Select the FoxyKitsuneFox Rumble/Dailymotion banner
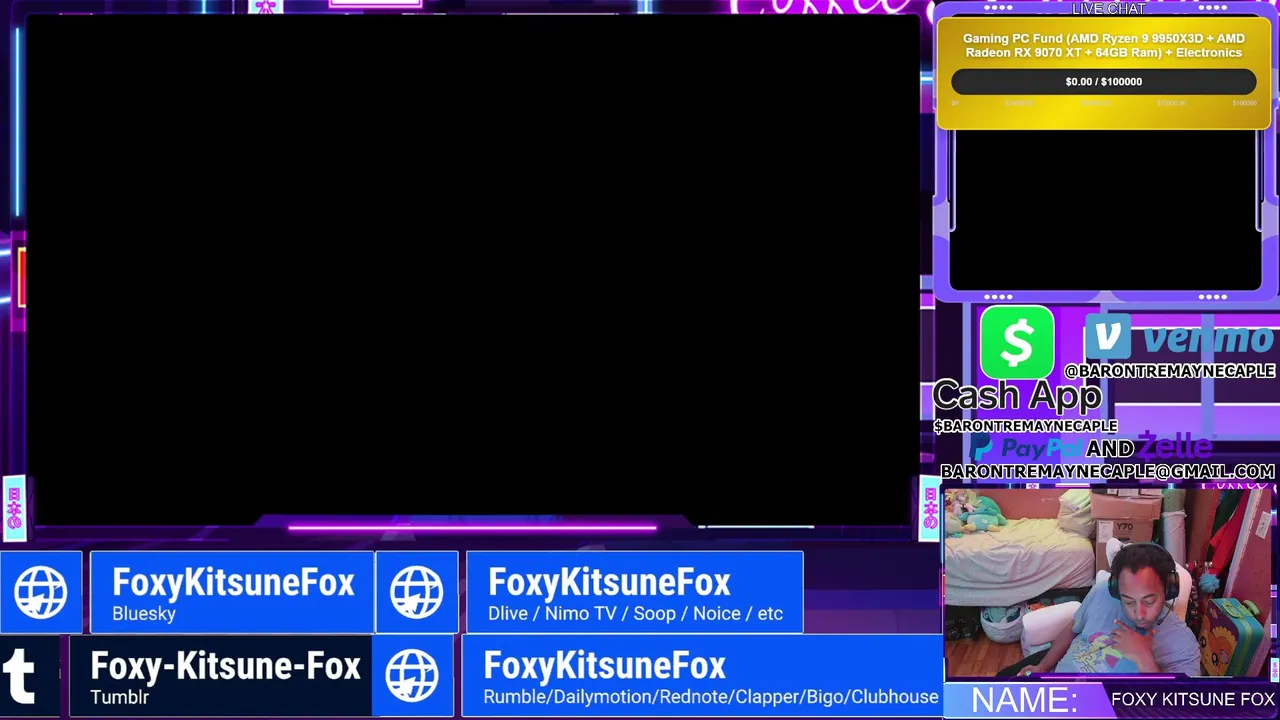Viewport: 1280px width, 720px height. tap(702, 675)
